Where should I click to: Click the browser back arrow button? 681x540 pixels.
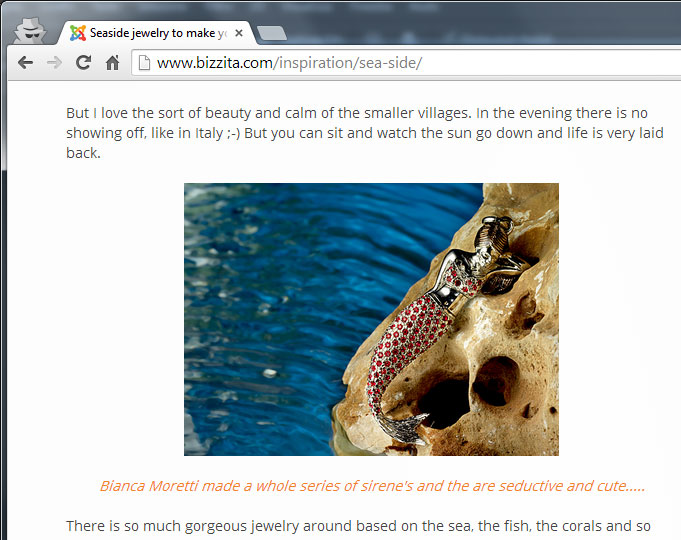tap(26, 63)
